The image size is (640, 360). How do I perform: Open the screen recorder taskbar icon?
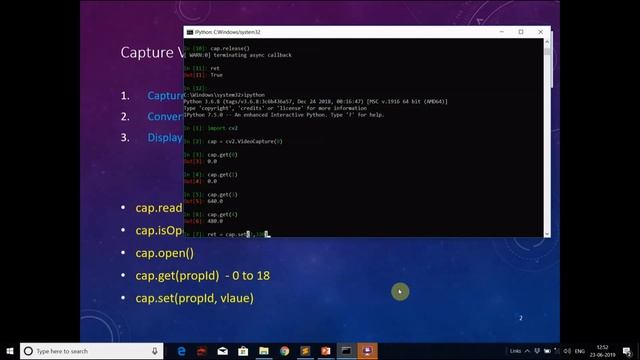coord(367,351)
